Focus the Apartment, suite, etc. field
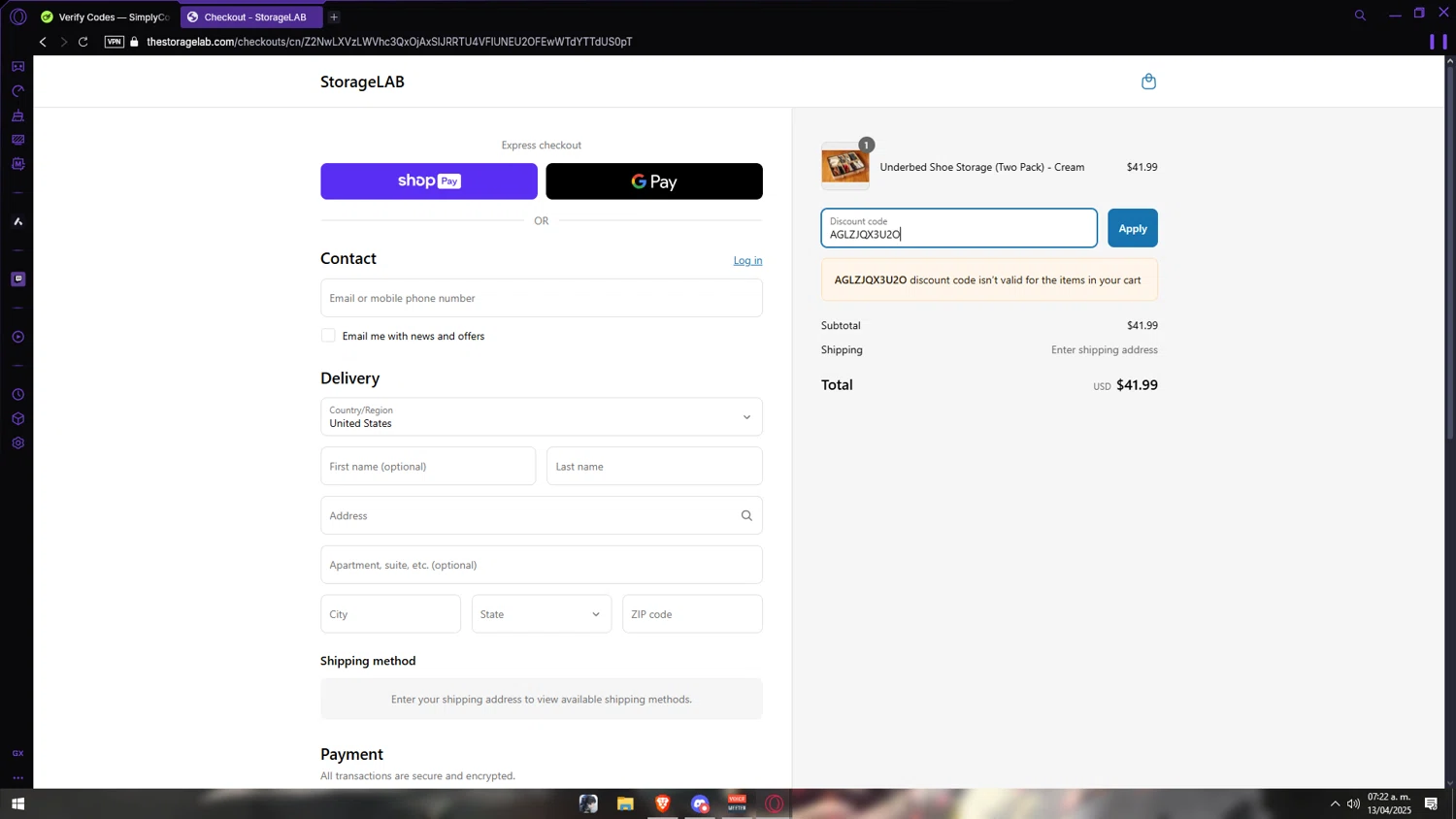The height and width of the screenshot is (819, 1456). tap(542, 565)
